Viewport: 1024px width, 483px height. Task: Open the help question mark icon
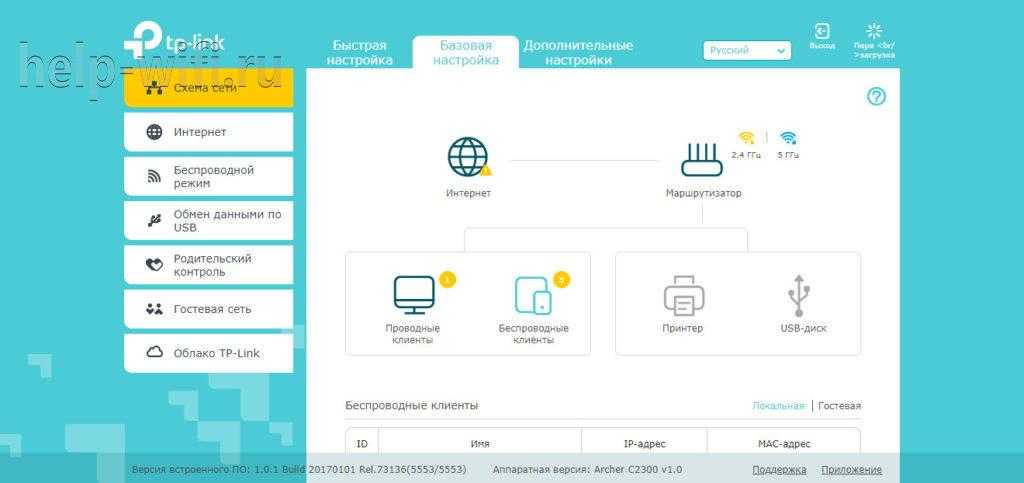point(876,97)
